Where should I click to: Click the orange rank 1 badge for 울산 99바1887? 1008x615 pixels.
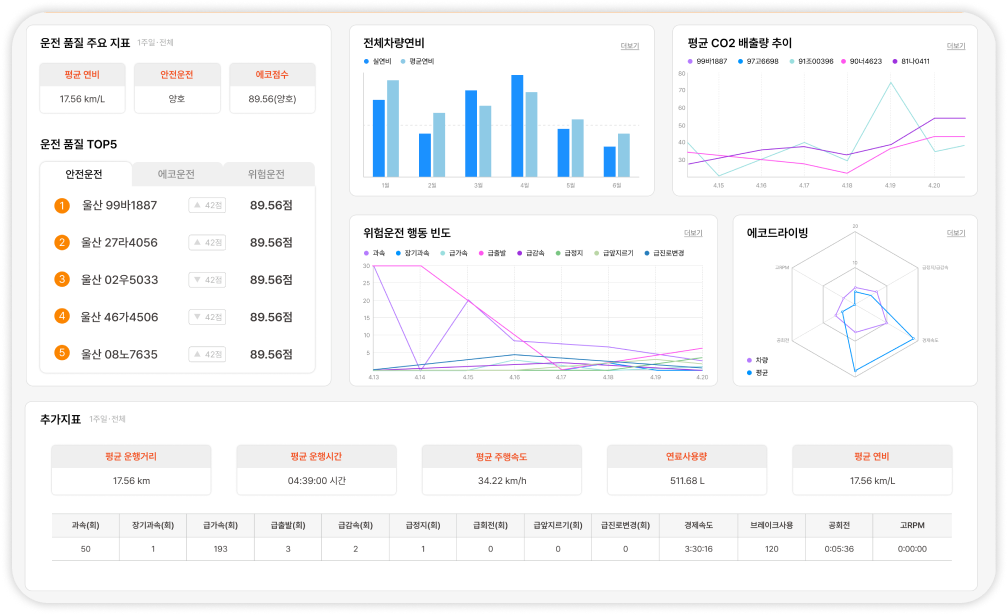click(x=62, y=206)
